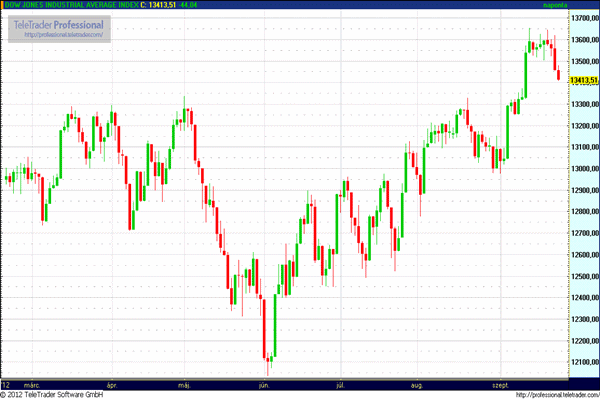600x400 pixels.
Task: Click the TeleTrader Professional logo watermark
Action: click(x=59, y=23)
